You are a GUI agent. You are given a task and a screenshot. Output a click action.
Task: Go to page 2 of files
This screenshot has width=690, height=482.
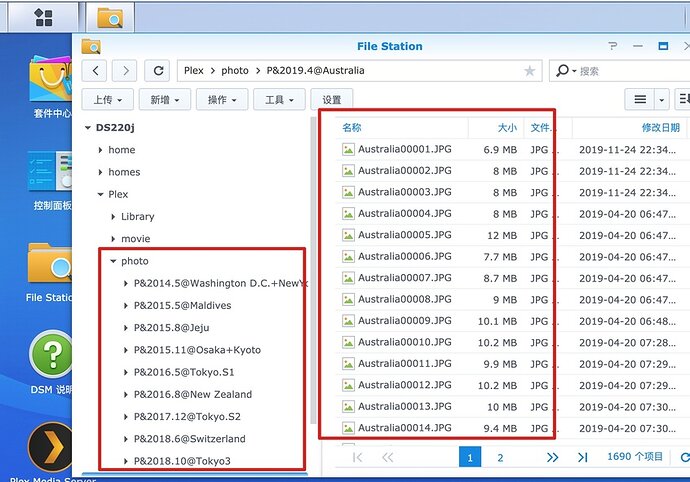[x=500, y=458]
